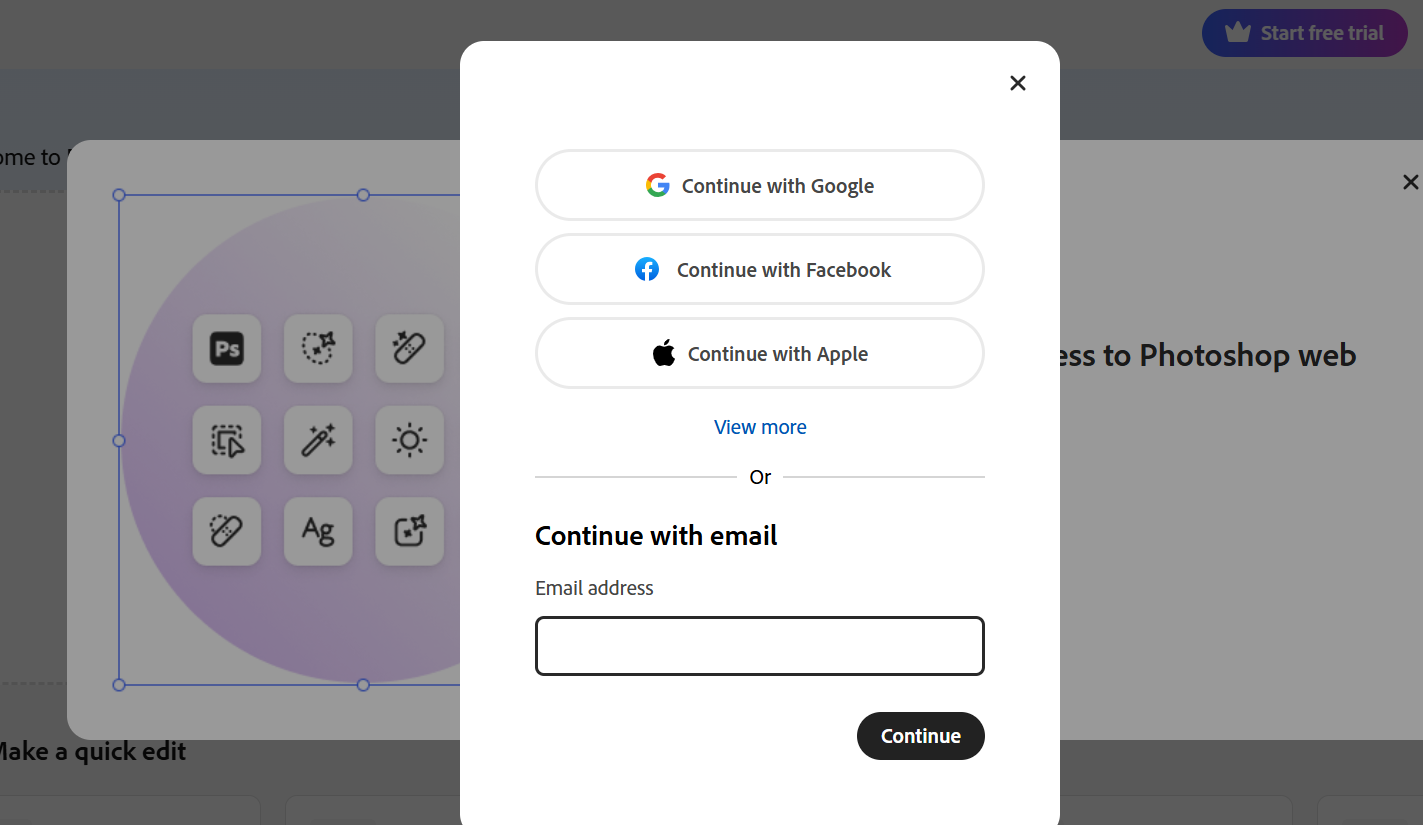Choose the magic wand icon

(x=318, y=440)
